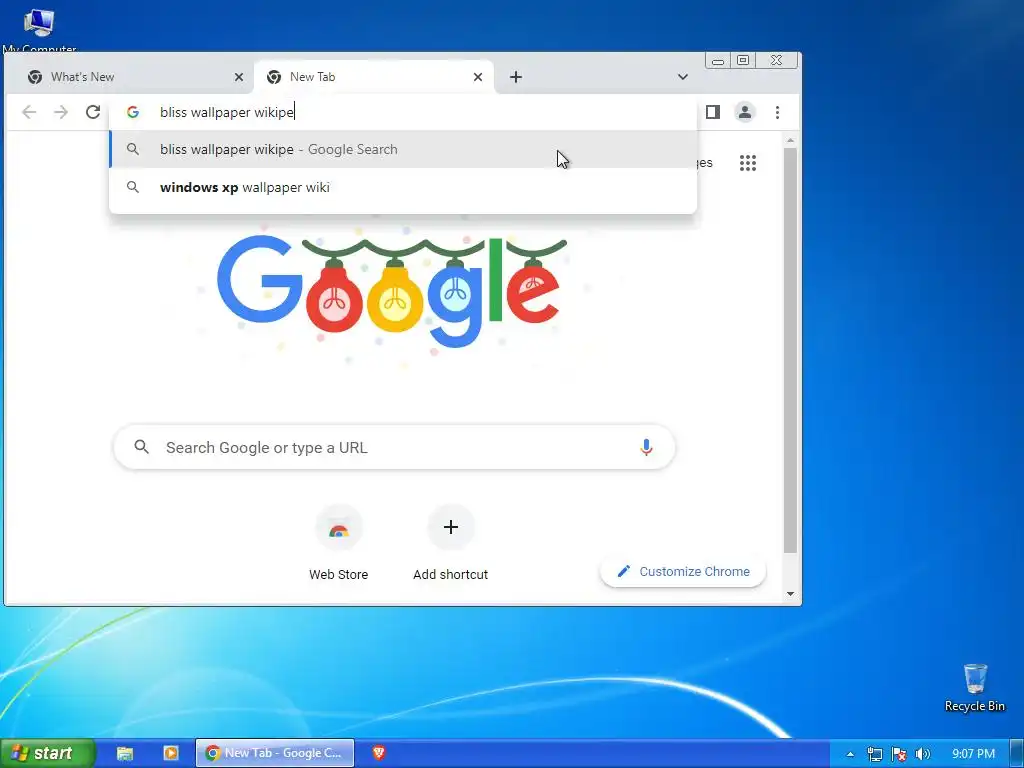Open the file explorer taskbar icon

click(x=125, y=753)
